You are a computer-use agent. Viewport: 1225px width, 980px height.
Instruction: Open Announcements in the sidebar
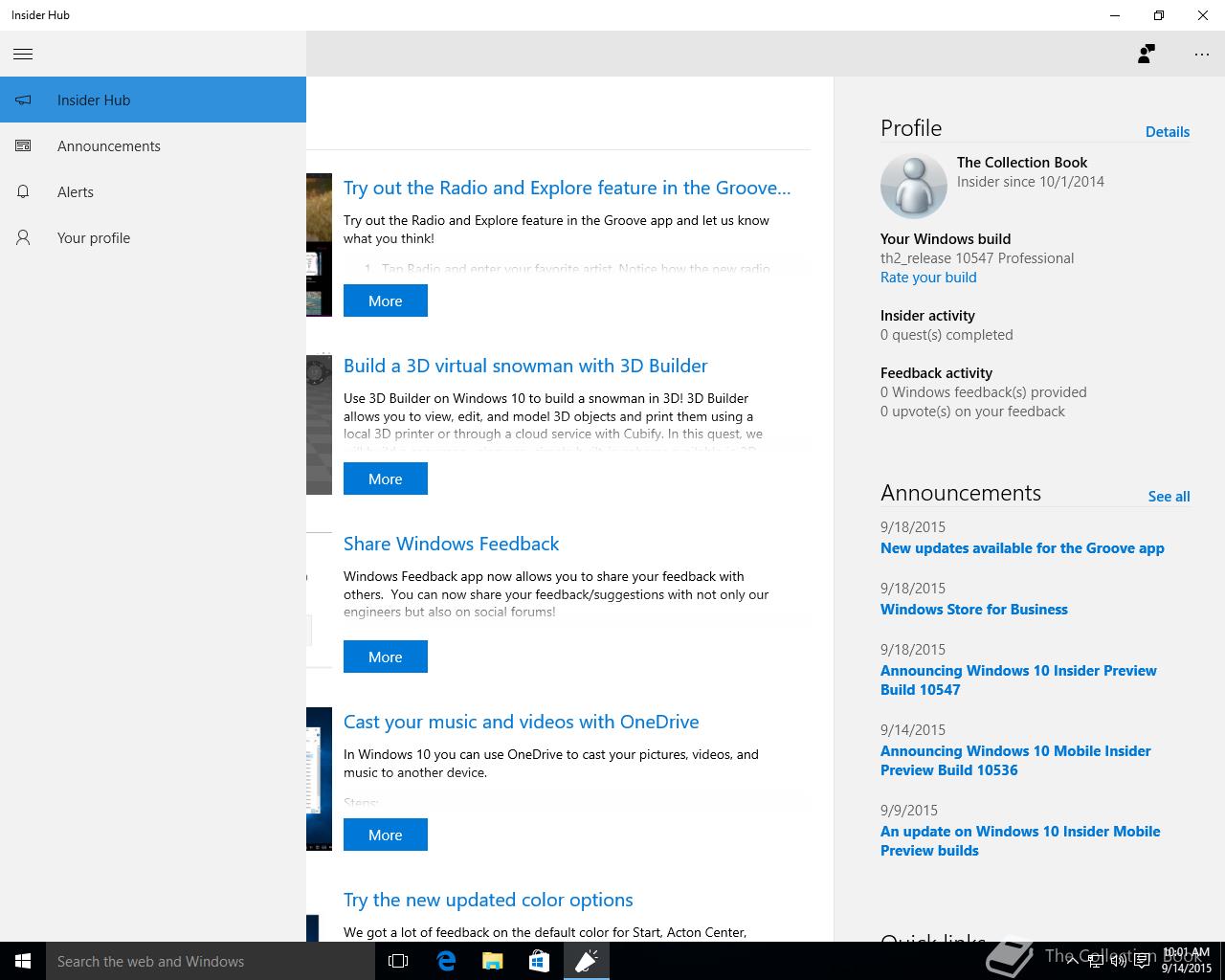[x=153, y=145]
